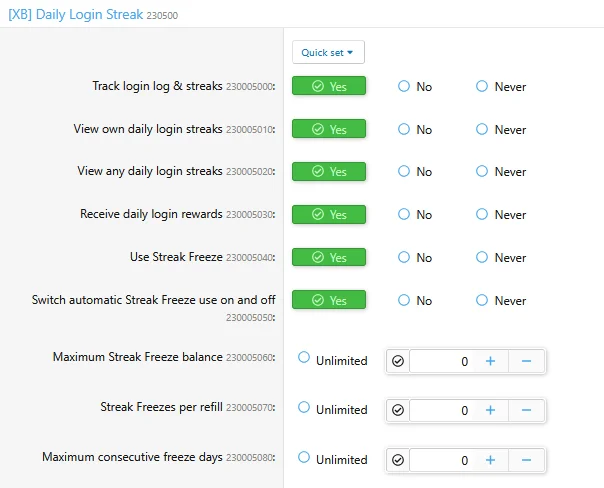The height and width of the screenshot is (488, 604).
Task: Select Never for Track login log & streaks
Action: 501,86
